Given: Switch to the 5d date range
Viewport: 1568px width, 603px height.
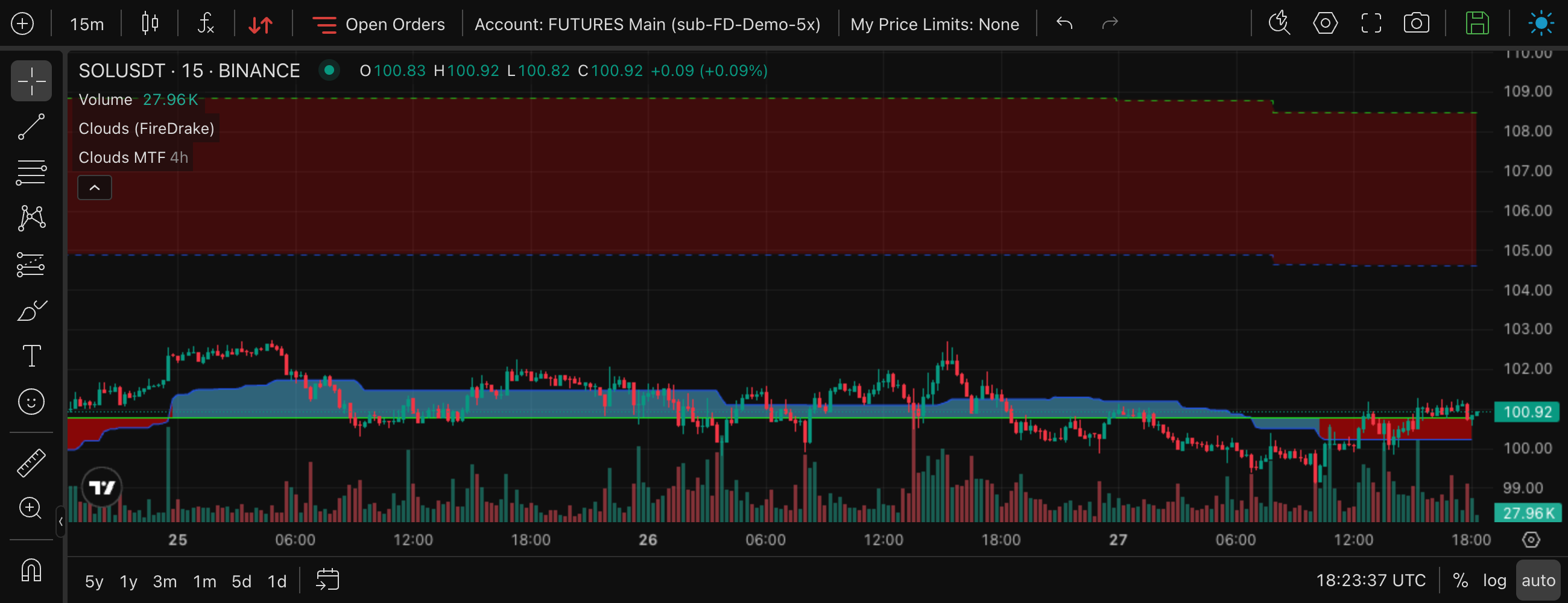Looking at the screenshot, I should (241, 581).
